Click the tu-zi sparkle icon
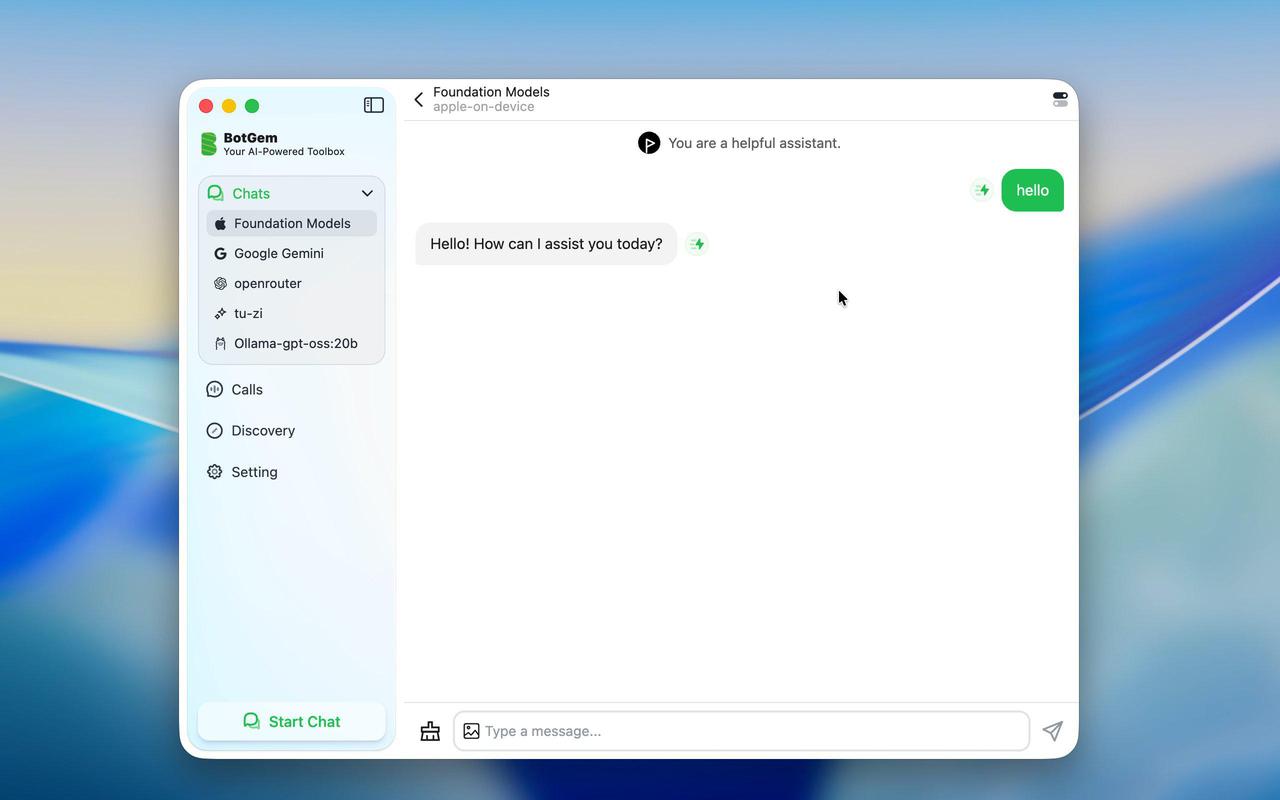Viewport: 1280px width, 800px height. click(x=220, y=313)
